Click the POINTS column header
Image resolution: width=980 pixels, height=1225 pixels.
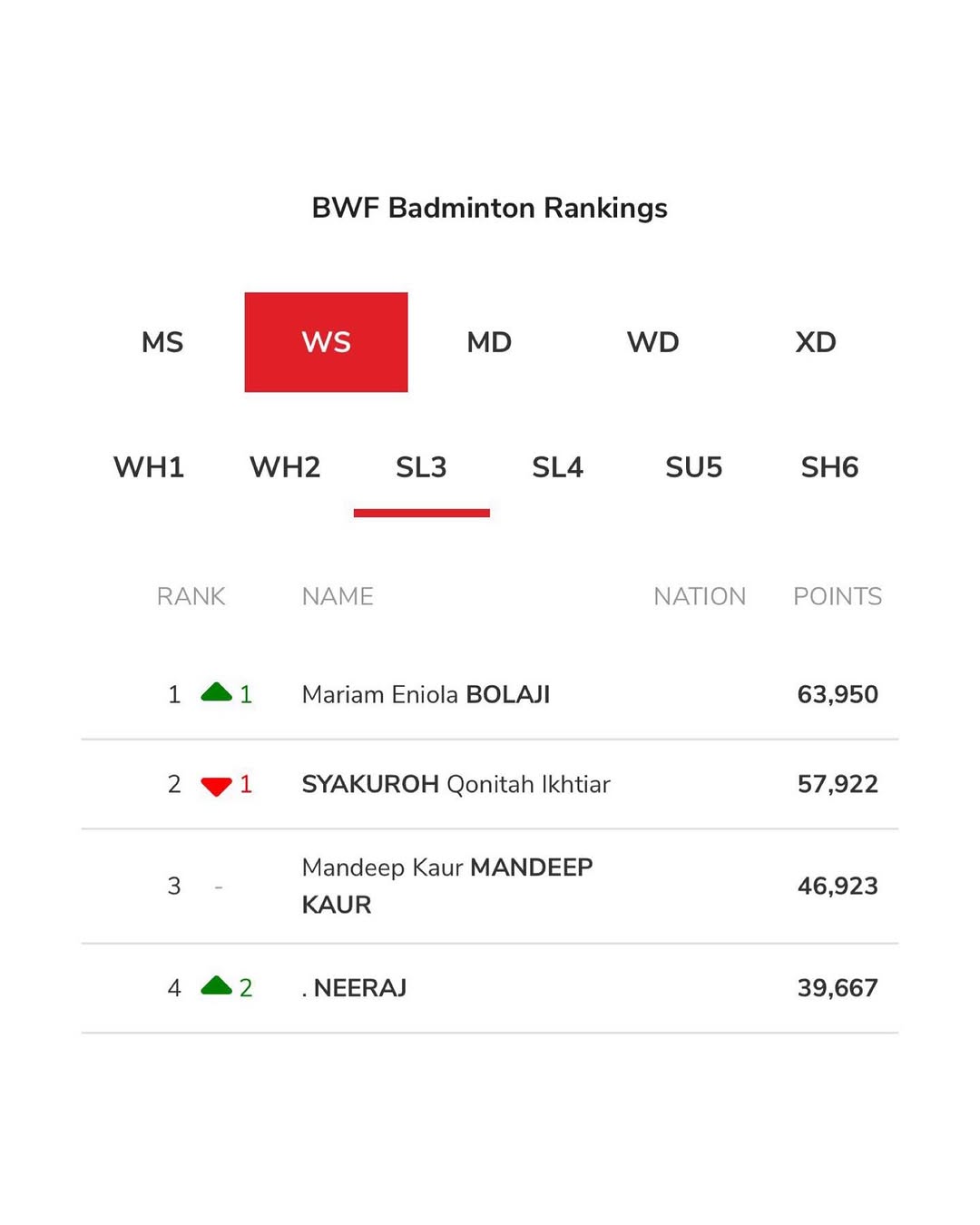coord(837,596)
